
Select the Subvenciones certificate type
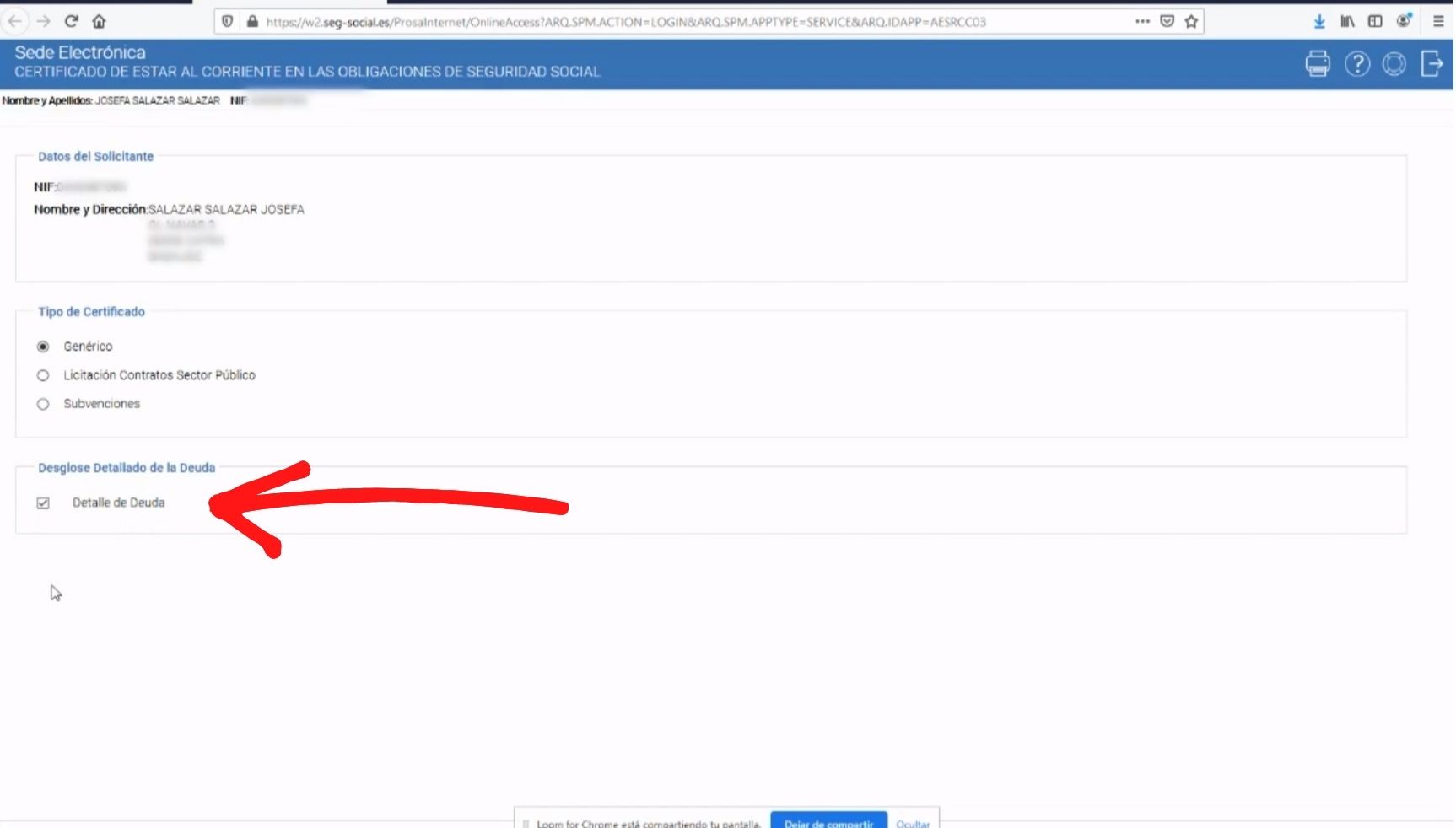click(43, 404)
